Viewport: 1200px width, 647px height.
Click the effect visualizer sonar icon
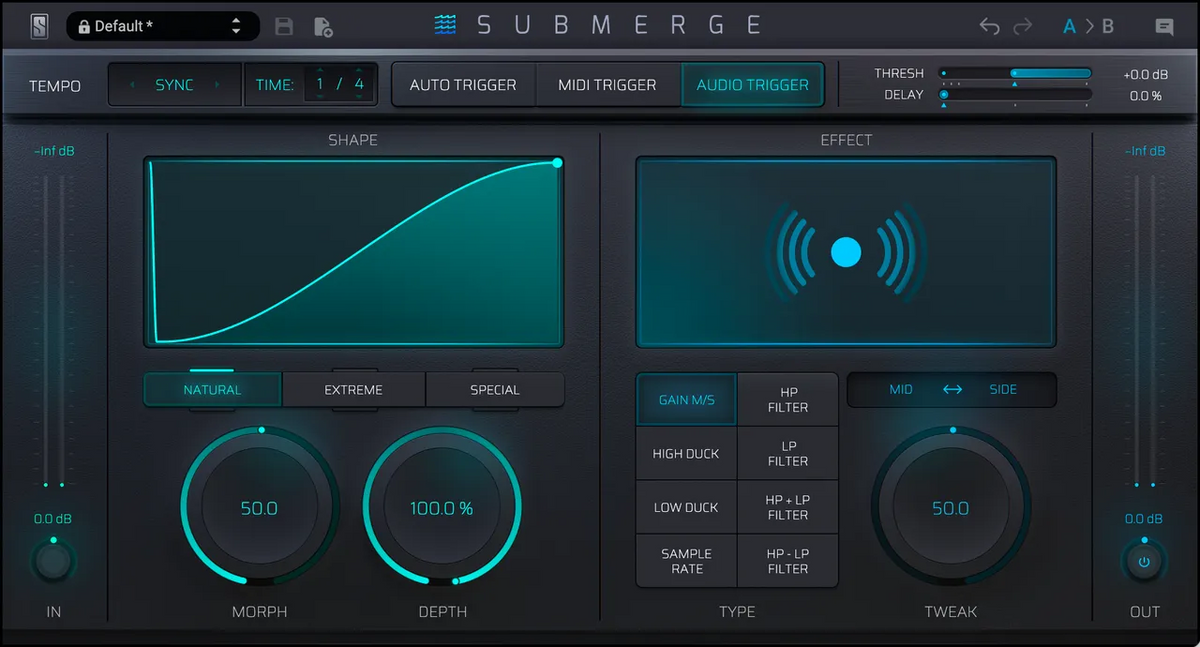(846, 253)
